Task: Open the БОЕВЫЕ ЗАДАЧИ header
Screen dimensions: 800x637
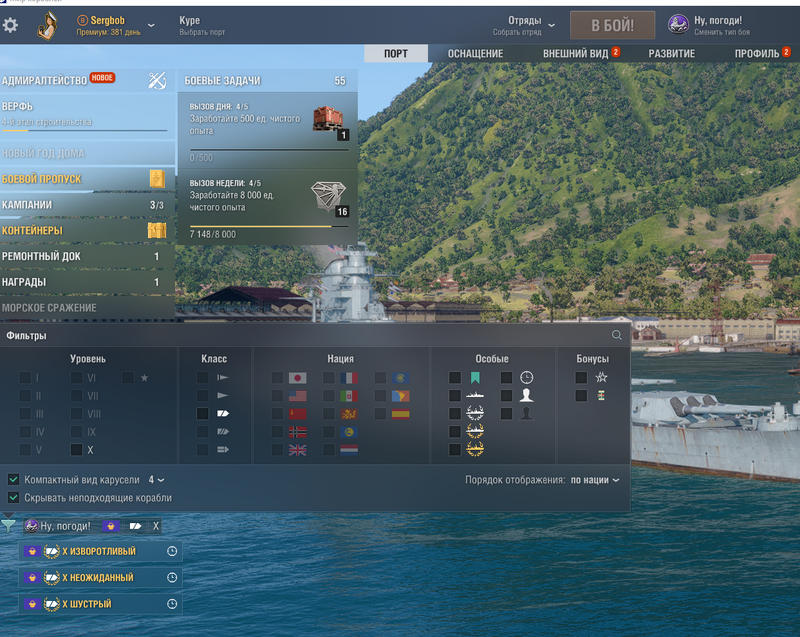Action: [267, 81]
